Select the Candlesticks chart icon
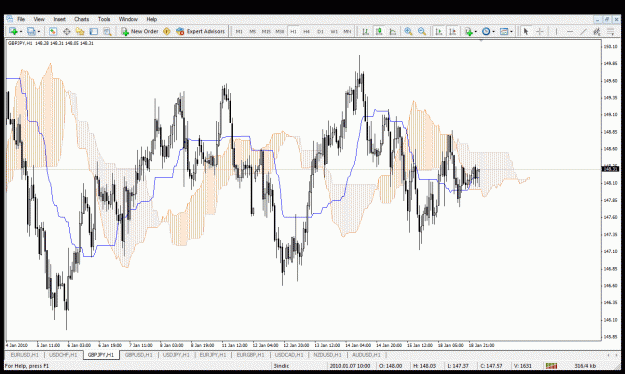 (x=379, y=31)
